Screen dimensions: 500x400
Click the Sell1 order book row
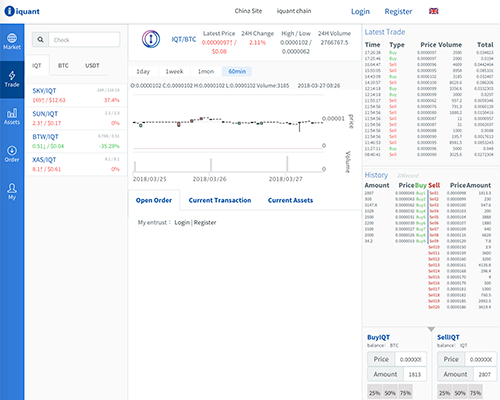tap(460, 193)
